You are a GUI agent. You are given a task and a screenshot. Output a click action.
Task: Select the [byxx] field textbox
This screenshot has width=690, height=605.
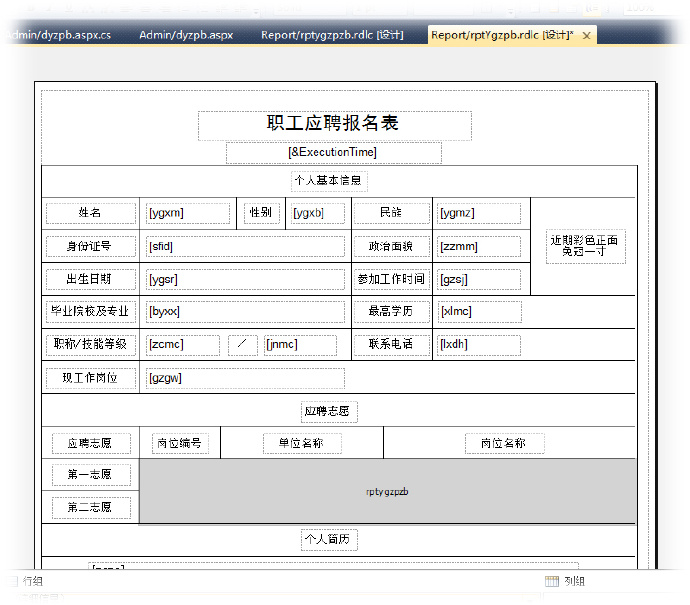pos(245,312)
